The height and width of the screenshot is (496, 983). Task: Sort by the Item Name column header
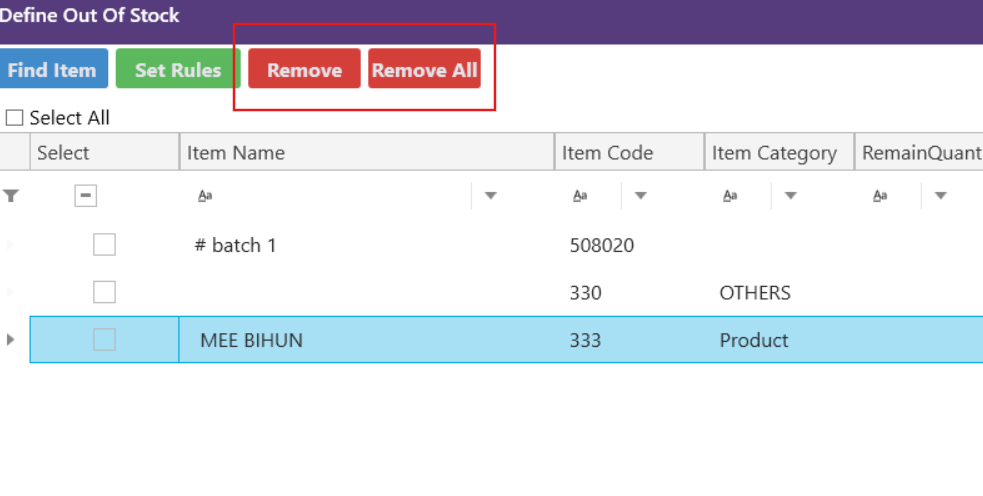coord(366,153)
